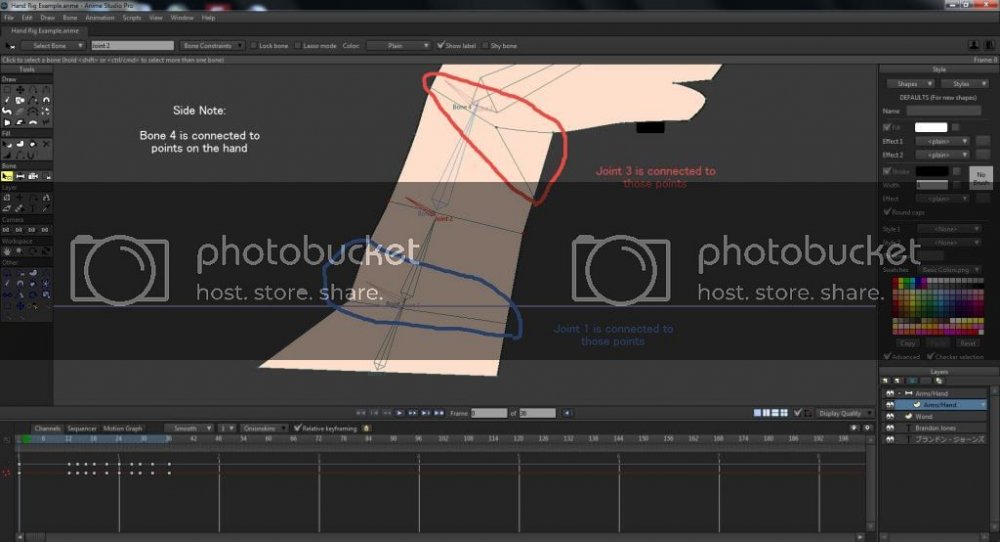Screen dimensions: 1000x542
Task: Toggle Relative keyframing checkbox
Action: (x=297, y=428)
